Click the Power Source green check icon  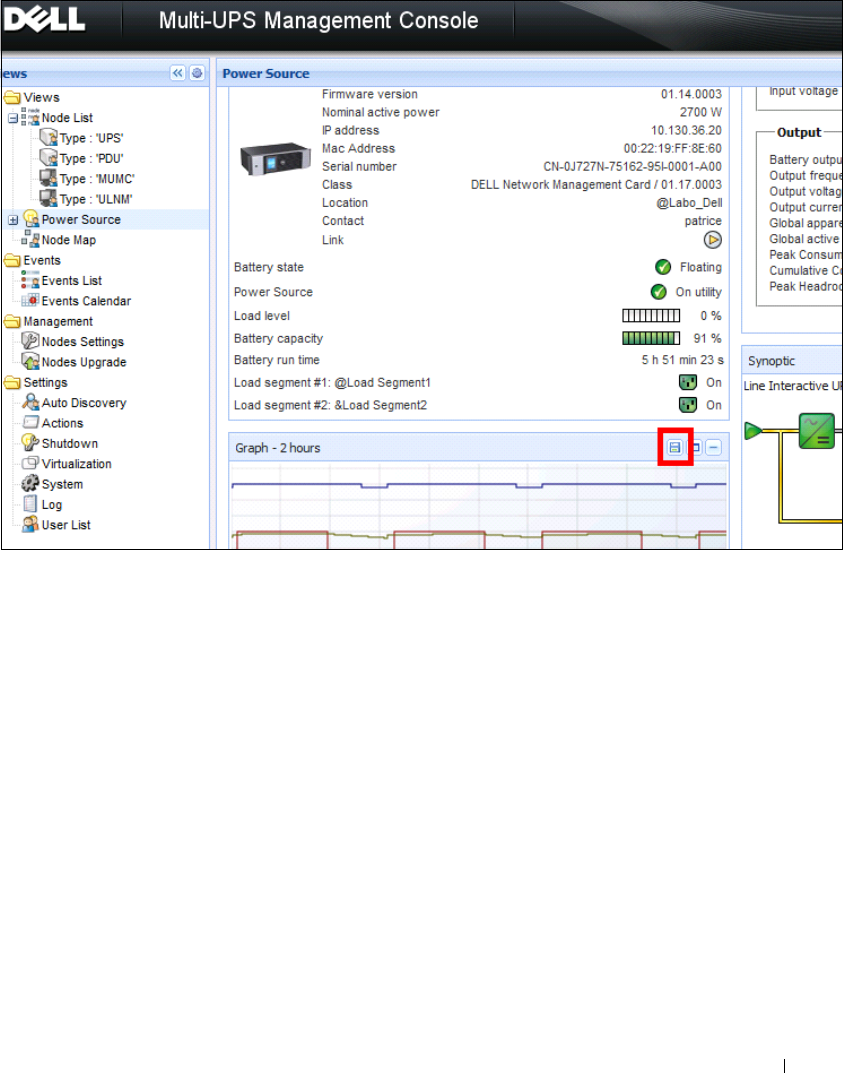[x=658, y=292]
